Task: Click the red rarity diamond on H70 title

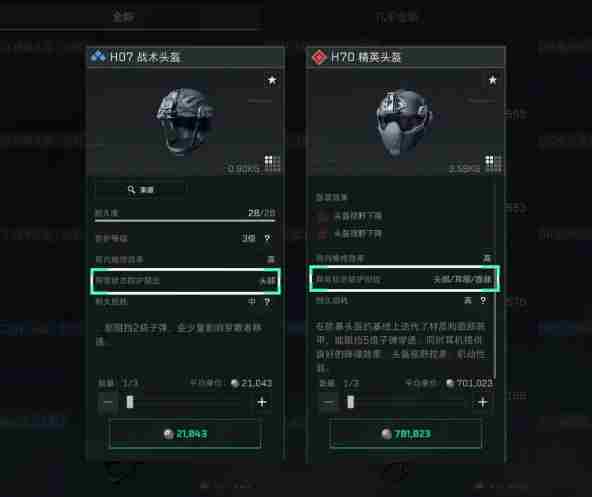Action: click(x=319, y=57)
